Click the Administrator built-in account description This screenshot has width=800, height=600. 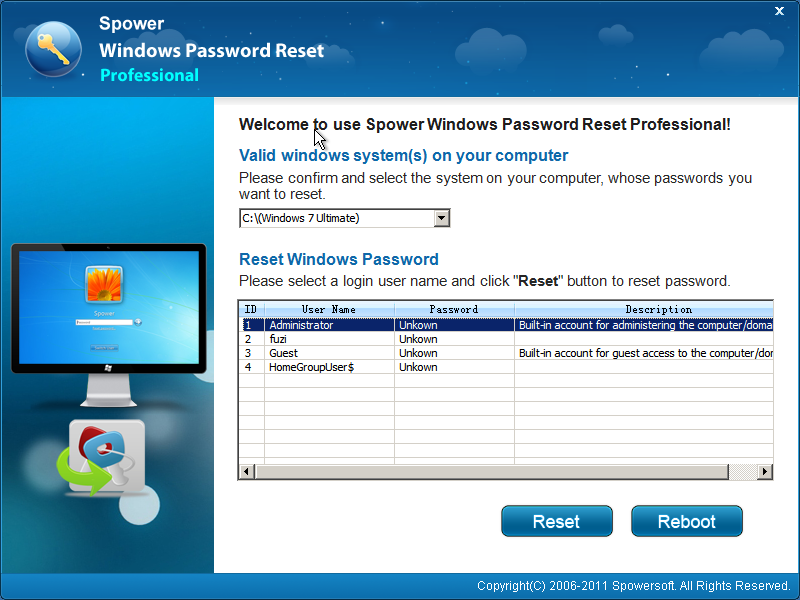pyautogui.click(x=644, y=325)
